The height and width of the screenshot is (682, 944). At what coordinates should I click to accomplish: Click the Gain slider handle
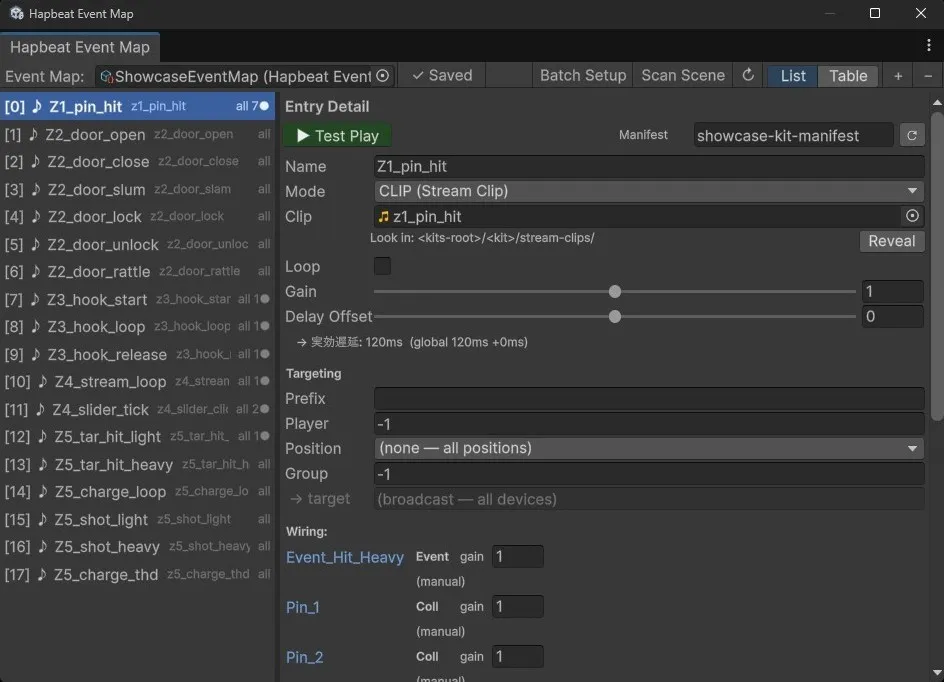615,292
